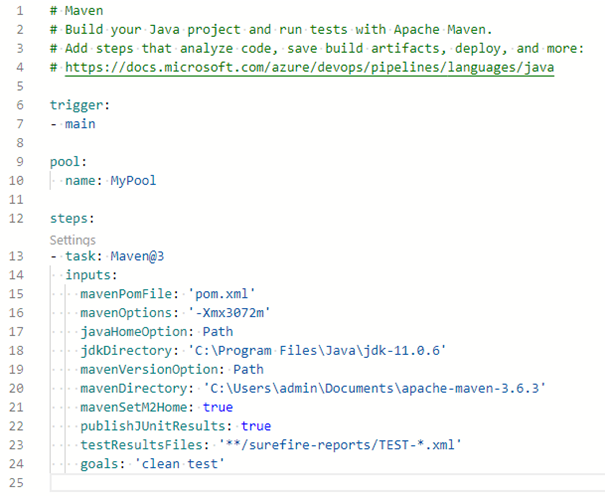This screenshot has height=496, width=605.
Task: Click the 'trigger:' keyword
Action: (80, 105)
